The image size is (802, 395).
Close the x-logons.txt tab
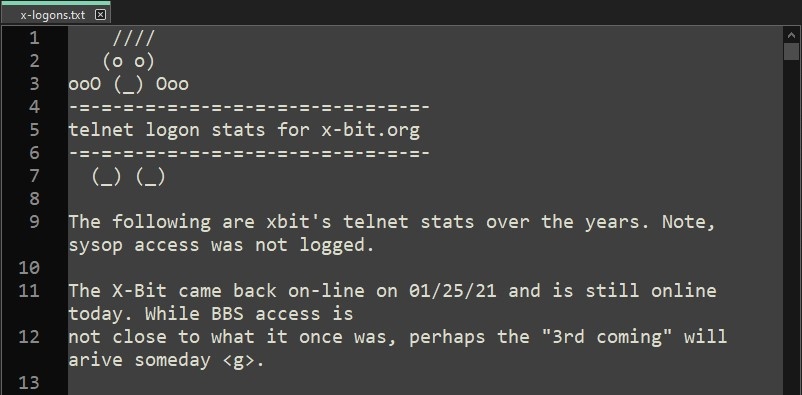tap(101, 15)
